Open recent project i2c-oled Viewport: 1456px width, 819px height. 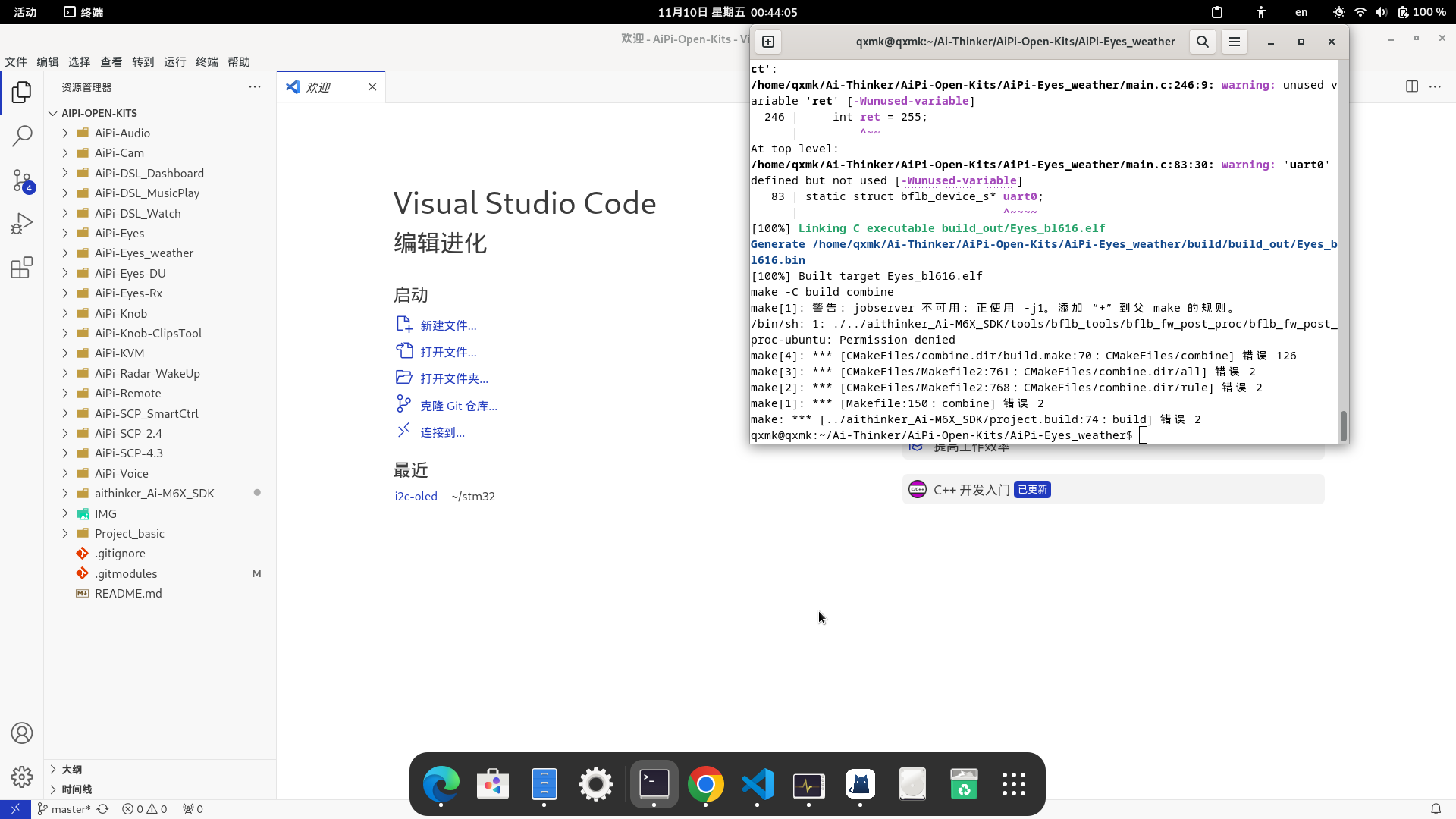(416, 496)
